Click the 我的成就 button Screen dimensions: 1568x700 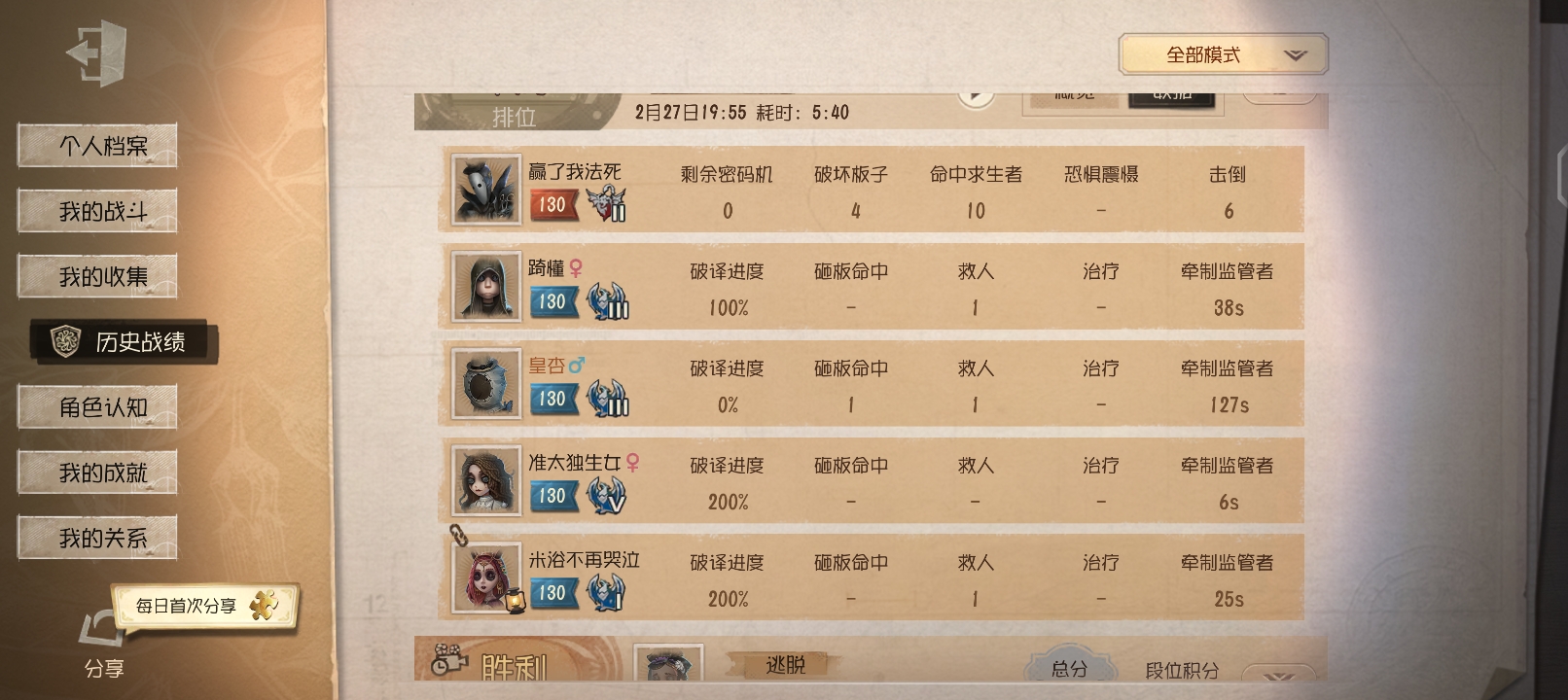click(x=97, y=472)
